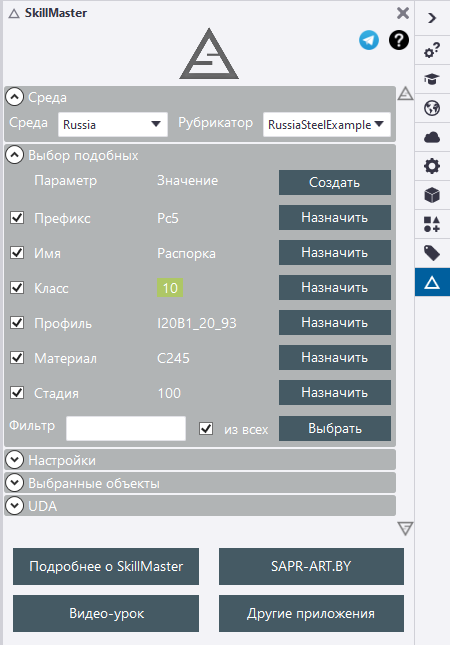Screen dimensions: 450x645
Task: Click Назначить for Класс
Action: (335, 287)
